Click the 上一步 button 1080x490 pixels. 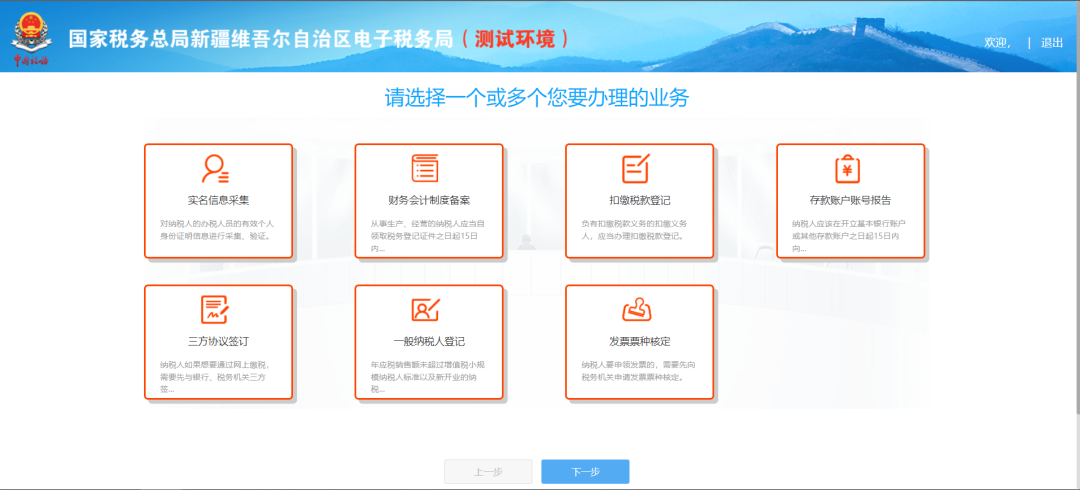pyautogui.click(x=488, y=472)
